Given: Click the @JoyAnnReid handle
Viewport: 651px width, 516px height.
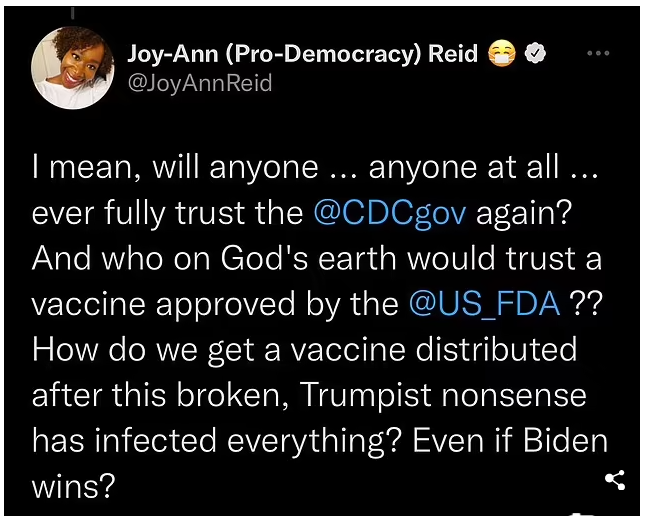Looking at the screenshot, I should pos(200,83).
